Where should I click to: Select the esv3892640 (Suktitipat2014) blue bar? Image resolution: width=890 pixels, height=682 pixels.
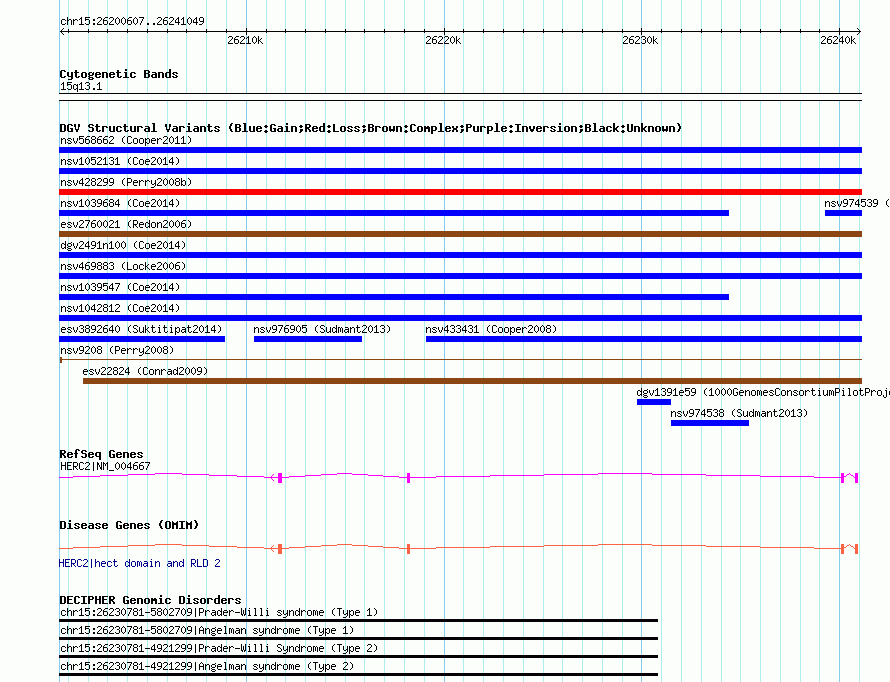pos(142,339)
